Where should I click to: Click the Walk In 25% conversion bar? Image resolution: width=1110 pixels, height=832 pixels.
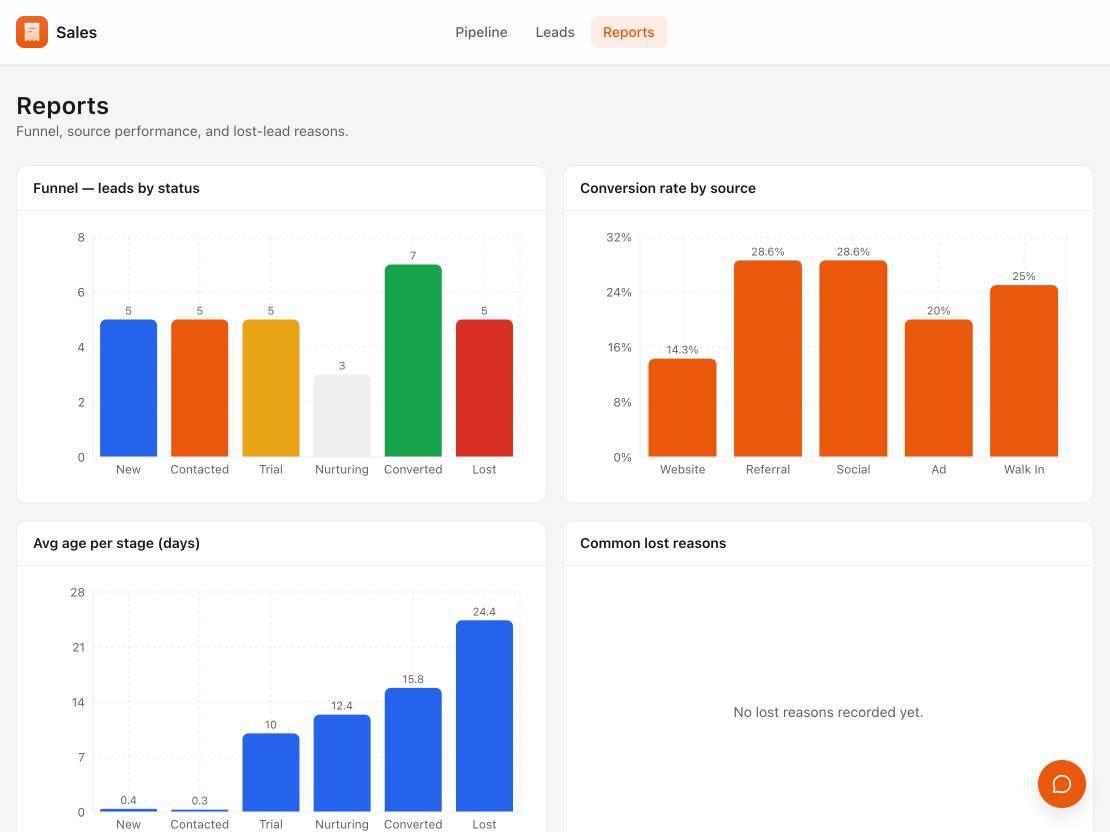coord(1024,371)
